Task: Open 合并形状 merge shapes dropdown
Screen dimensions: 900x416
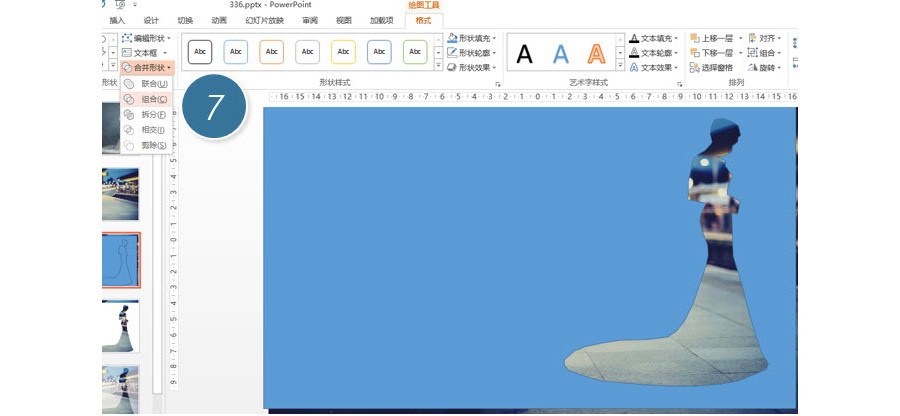Action: pos(147,68)
